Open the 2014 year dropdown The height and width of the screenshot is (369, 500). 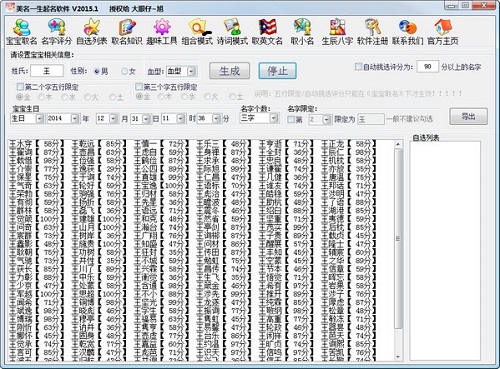pos(75,119)
